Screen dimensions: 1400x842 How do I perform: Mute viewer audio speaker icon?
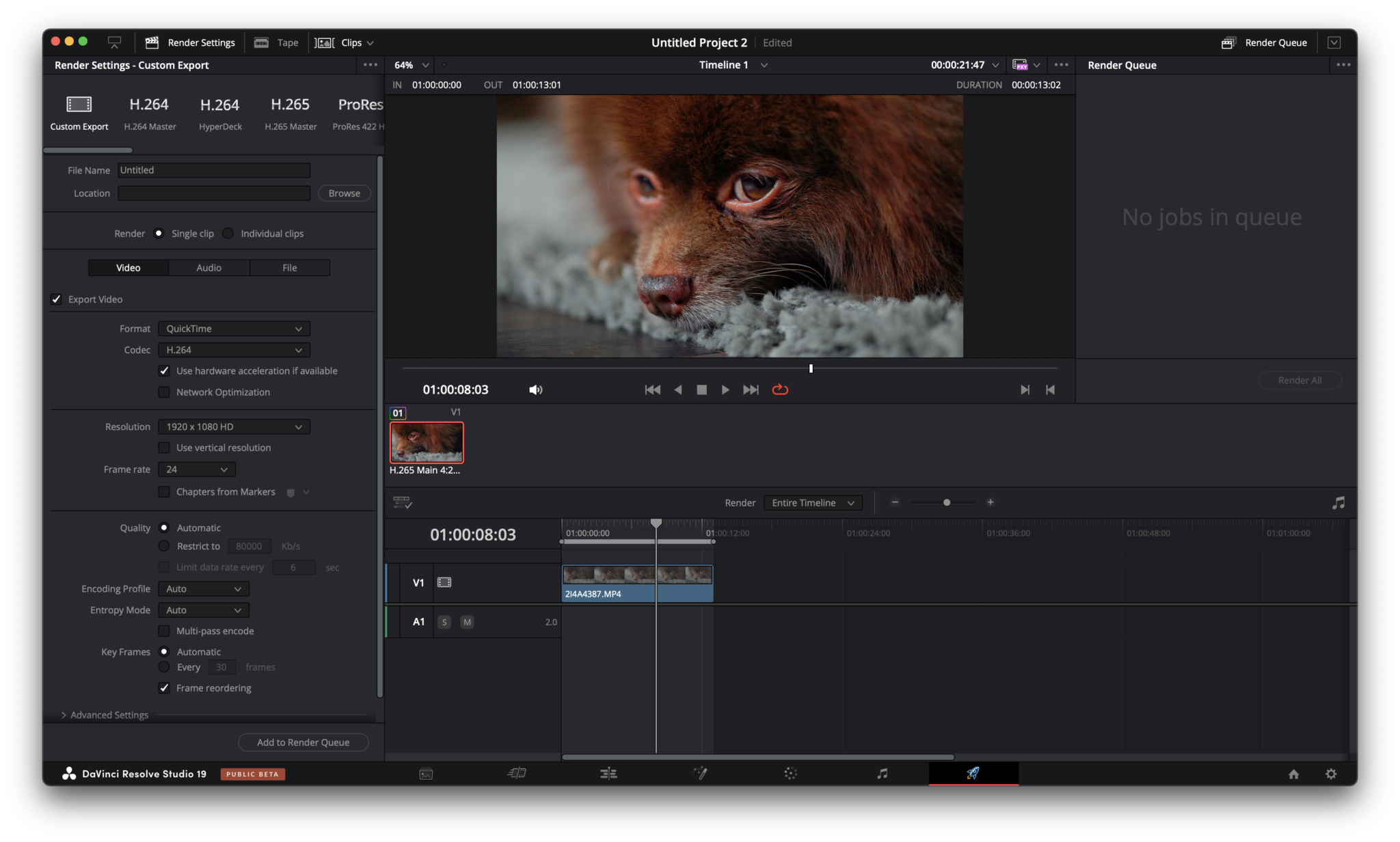tap(535, 390)
